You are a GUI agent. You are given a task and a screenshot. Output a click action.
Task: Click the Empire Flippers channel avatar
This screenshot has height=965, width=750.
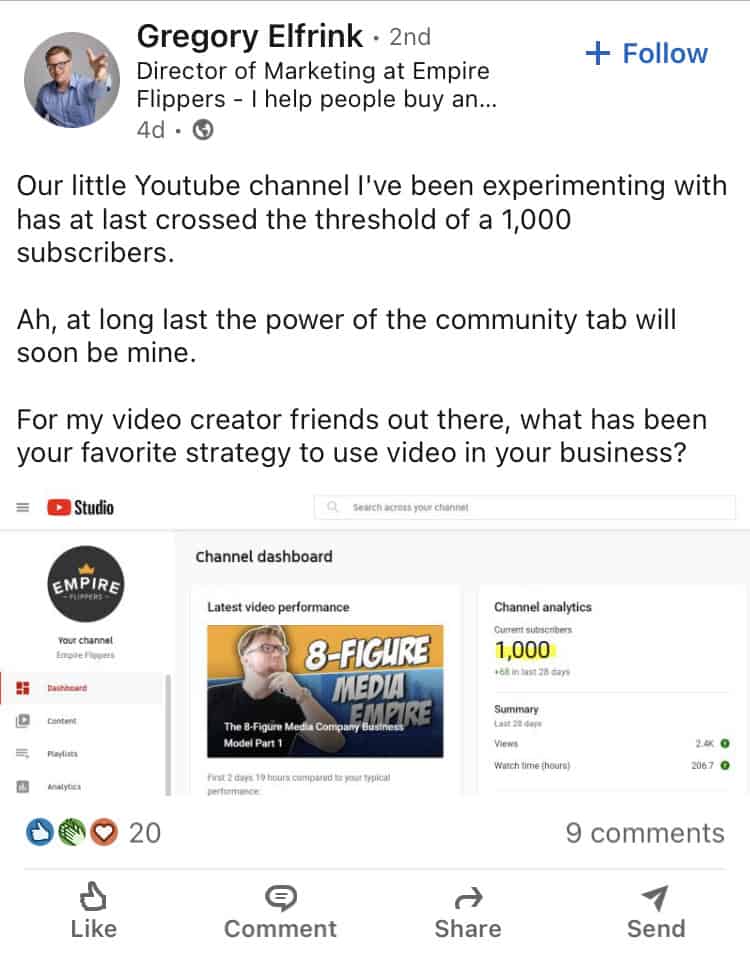[x=86, y=584]
